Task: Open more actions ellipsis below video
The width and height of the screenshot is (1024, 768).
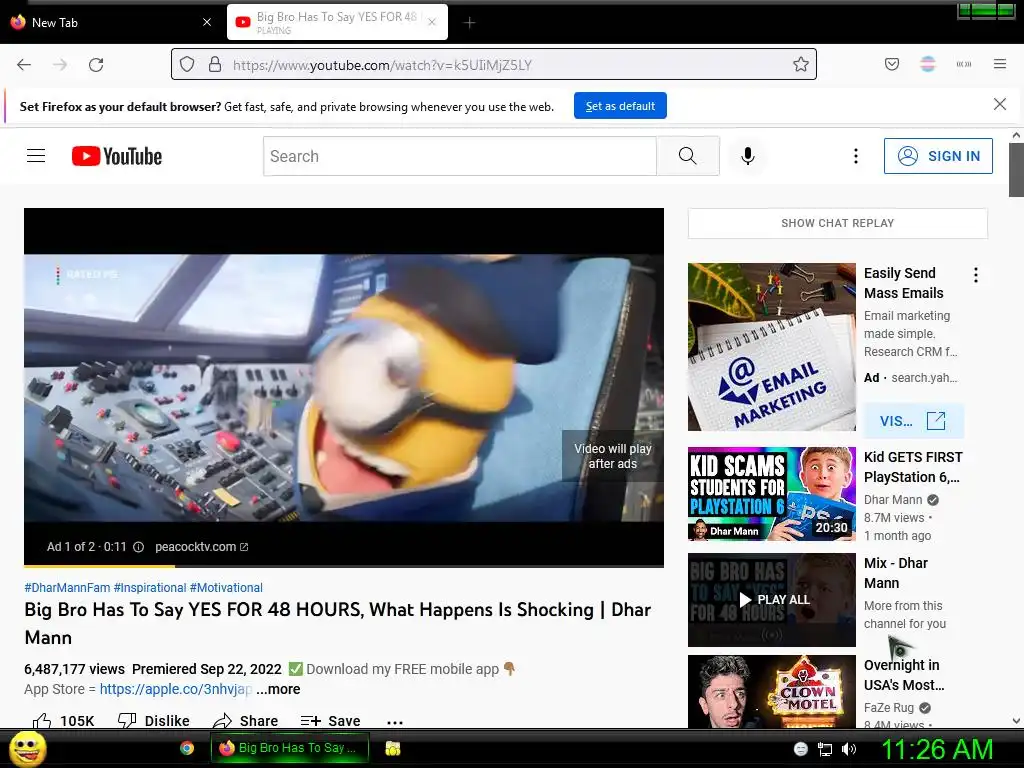Action: [394, 722]
